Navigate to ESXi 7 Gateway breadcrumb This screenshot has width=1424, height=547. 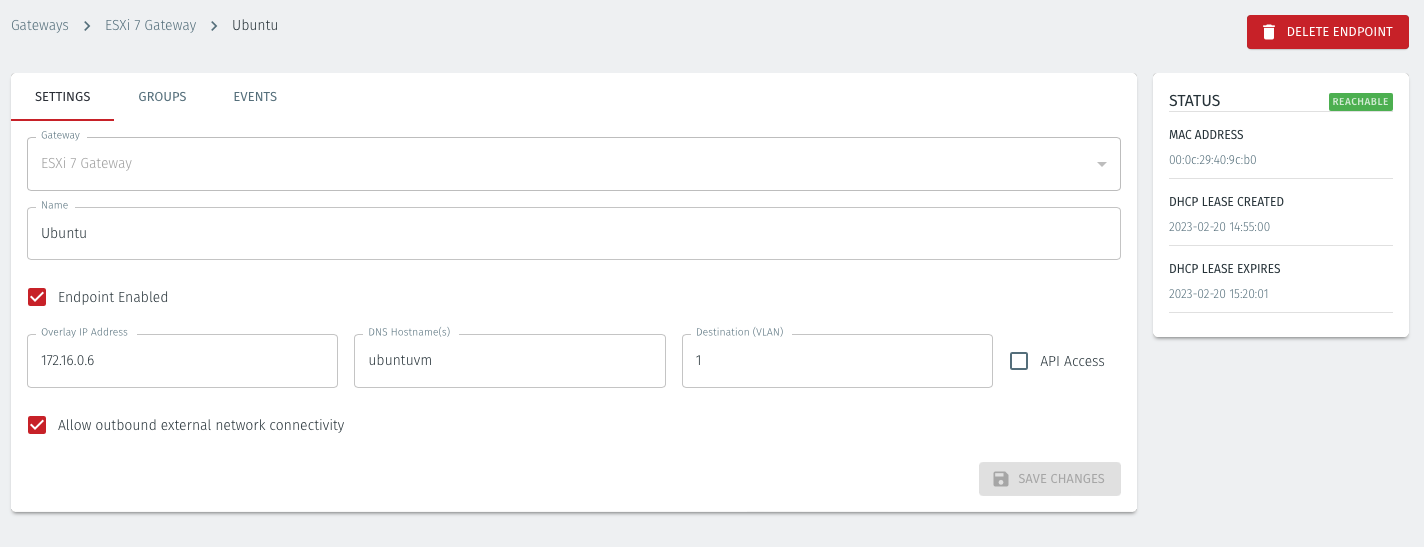tap(150, 26)
